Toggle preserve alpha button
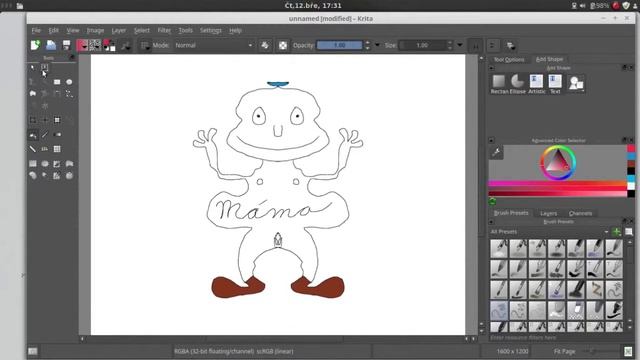This screenshot has width=640, height=360. click(x=283, y=45)
